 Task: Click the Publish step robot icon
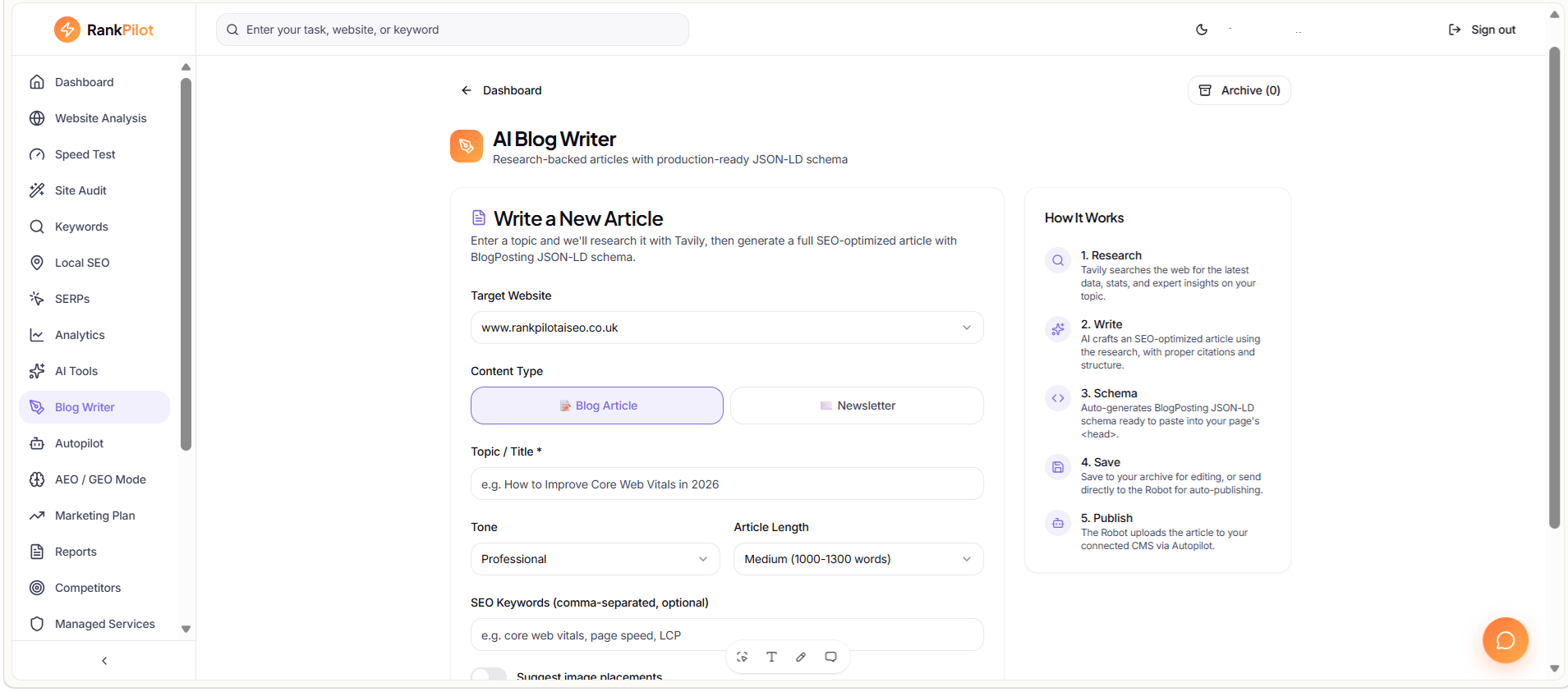(1058, 523)
